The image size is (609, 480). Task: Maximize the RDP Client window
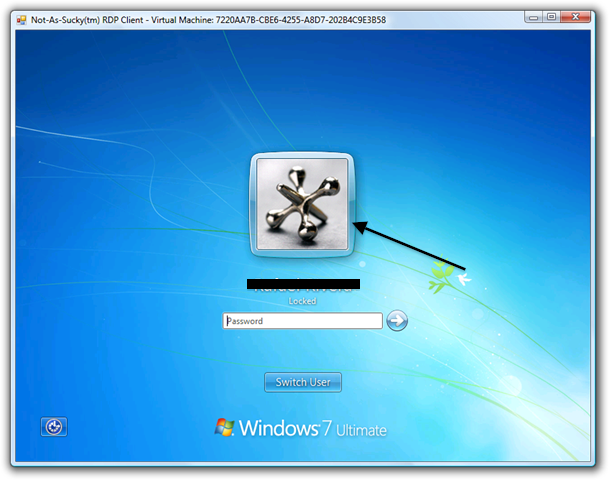click(552, 17)
